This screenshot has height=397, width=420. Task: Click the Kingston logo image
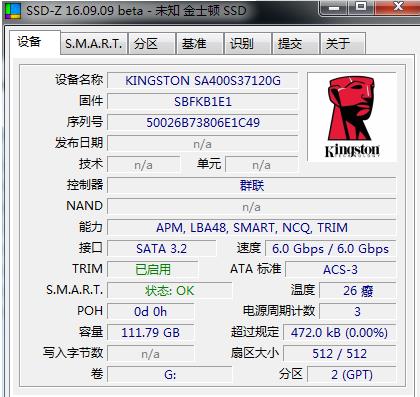tap(352, 117)
